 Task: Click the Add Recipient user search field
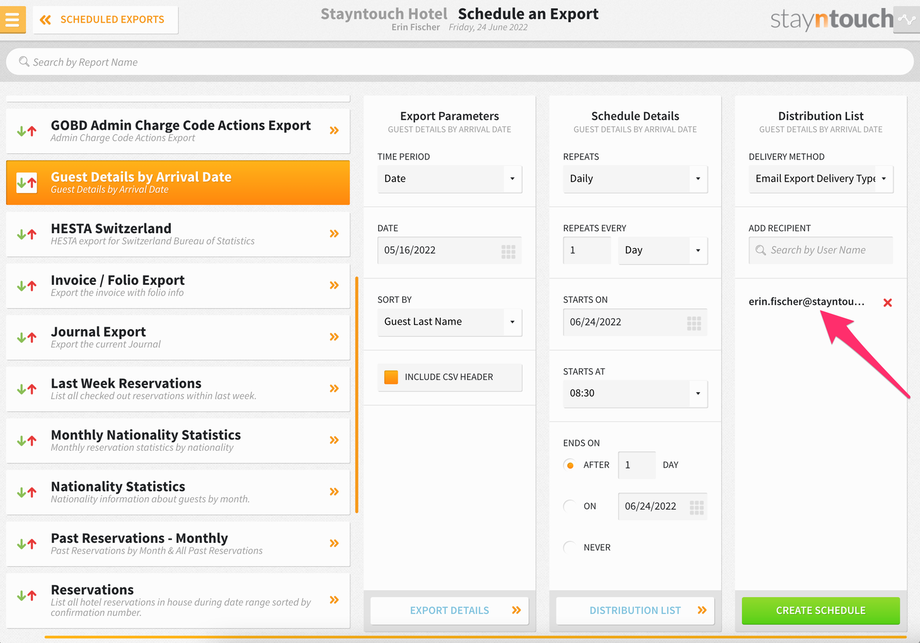pos(821,251)
